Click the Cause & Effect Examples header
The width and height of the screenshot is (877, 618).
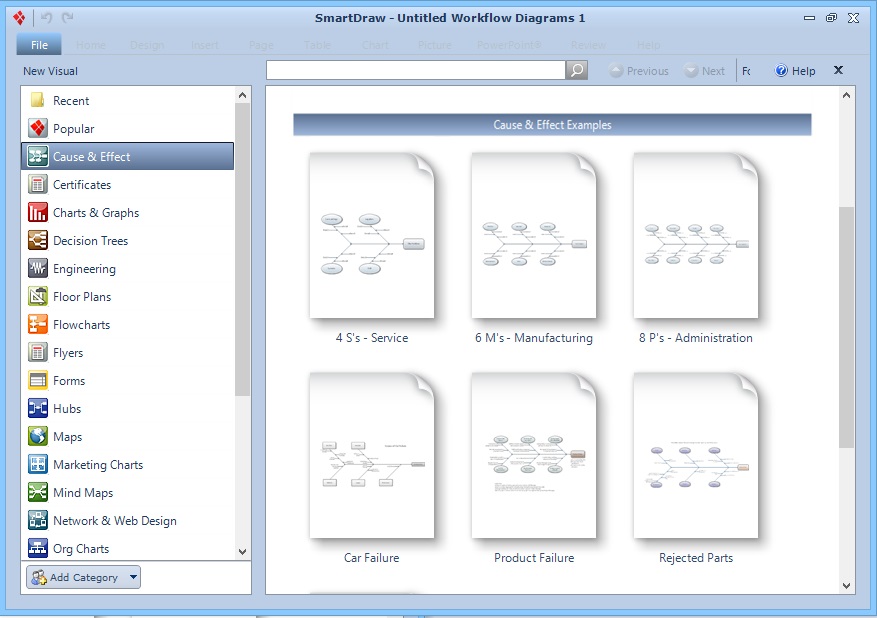click(x=552, y=125)
